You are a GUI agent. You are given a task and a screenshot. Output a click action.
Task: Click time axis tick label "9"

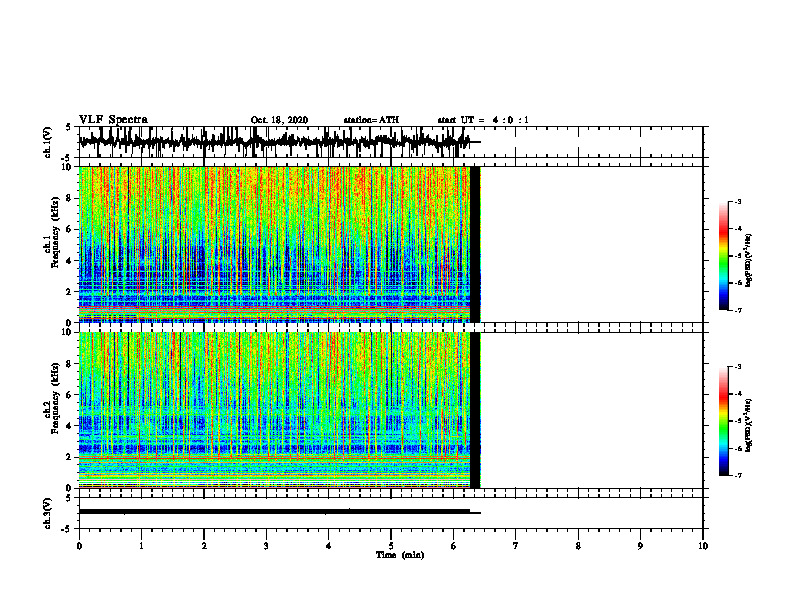coord(640,546)
